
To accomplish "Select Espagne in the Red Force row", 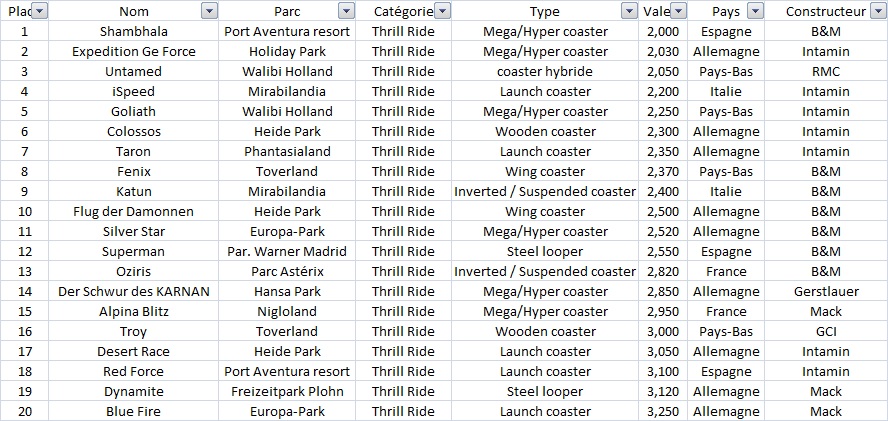I will (726, 372).
